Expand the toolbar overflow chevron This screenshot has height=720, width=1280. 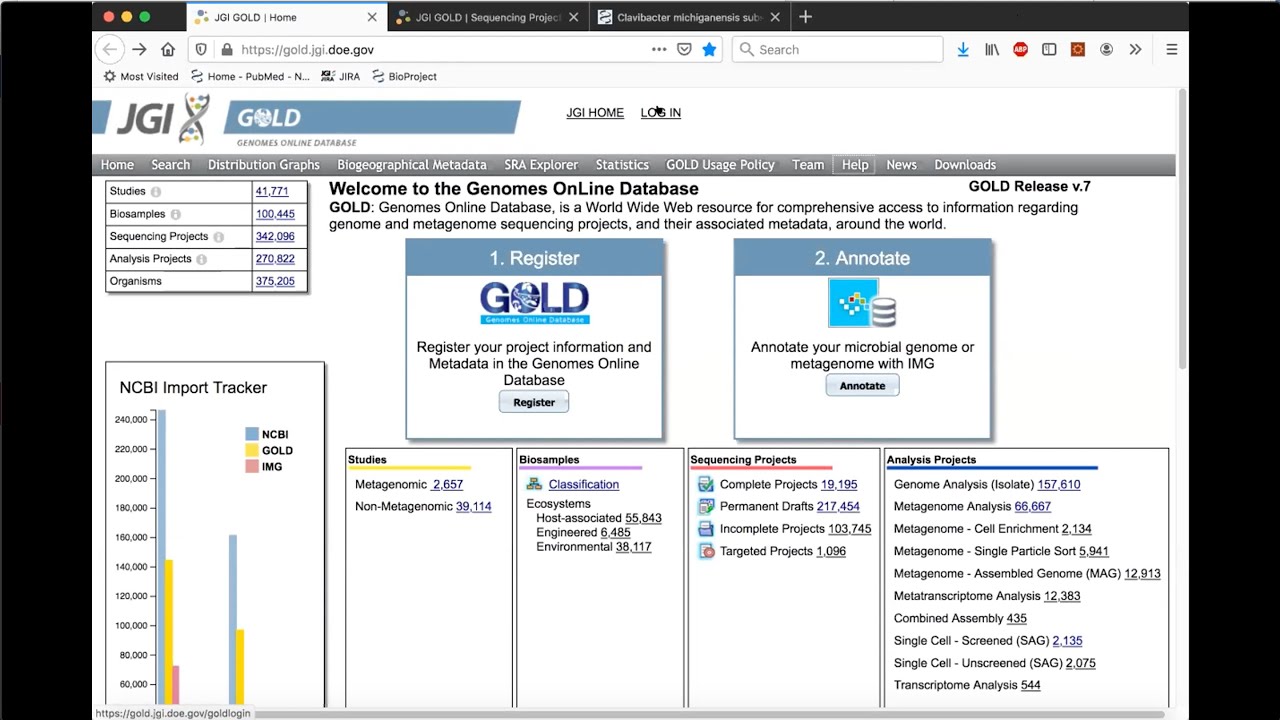1135,49
